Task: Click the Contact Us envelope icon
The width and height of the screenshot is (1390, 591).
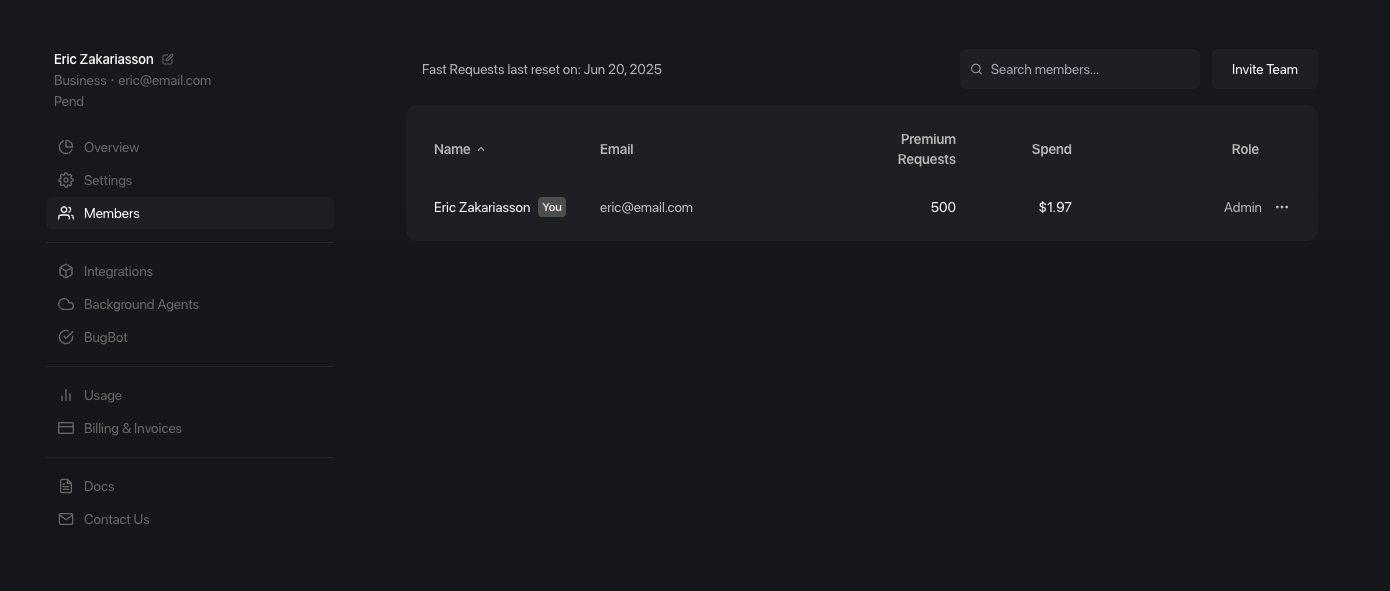Action: [66, 519]
